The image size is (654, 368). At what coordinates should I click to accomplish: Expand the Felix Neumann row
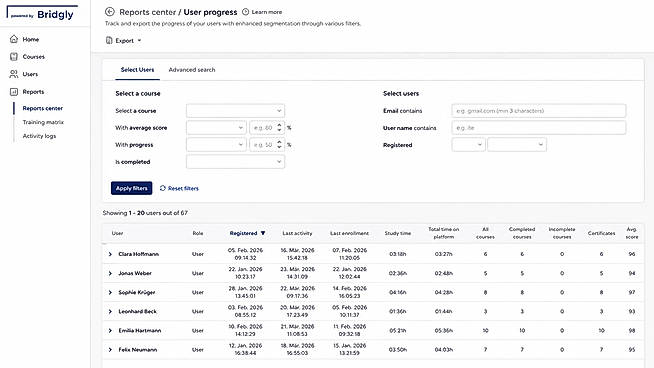(x=110, y=350)
